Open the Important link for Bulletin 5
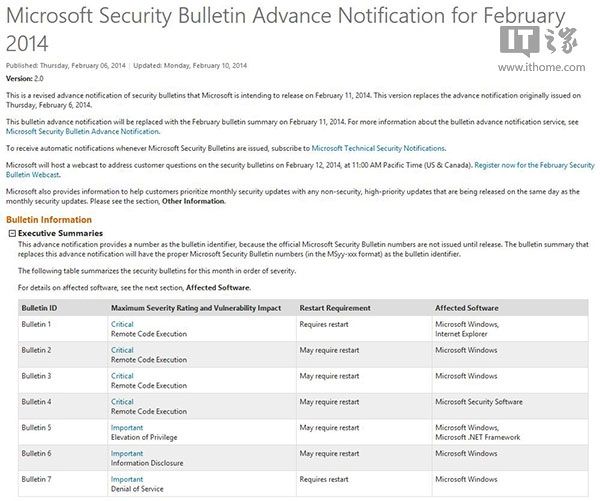Screen dimensions: 600x501 click(127, 427)
